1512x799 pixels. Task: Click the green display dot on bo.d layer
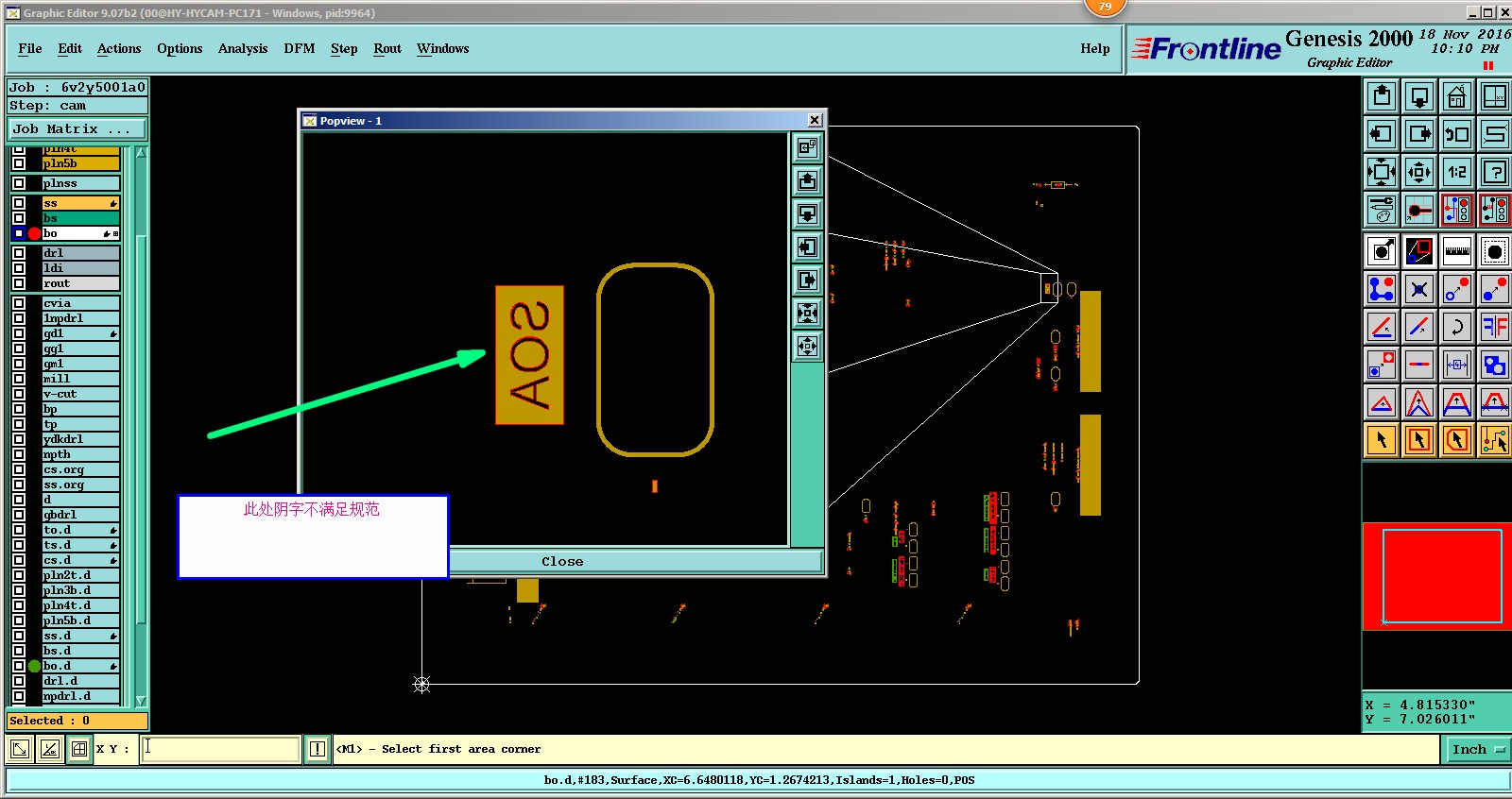click(x=35, y=666)
